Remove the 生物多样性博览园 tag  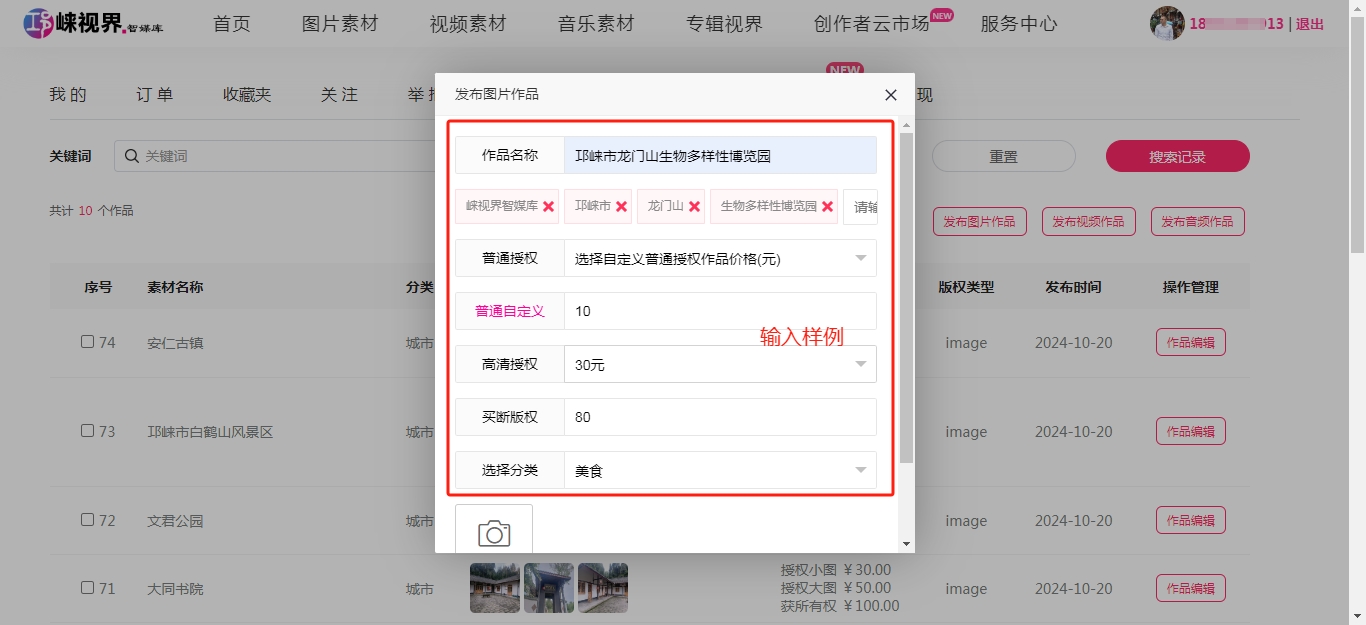point(827,207)
